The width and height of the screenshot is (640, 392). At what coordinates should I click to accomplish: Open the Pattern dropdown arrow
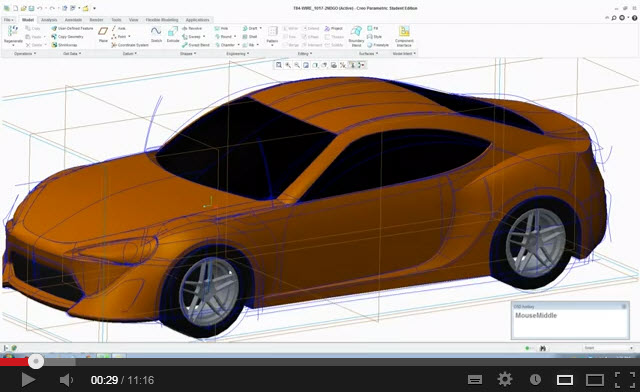(272, 45)
